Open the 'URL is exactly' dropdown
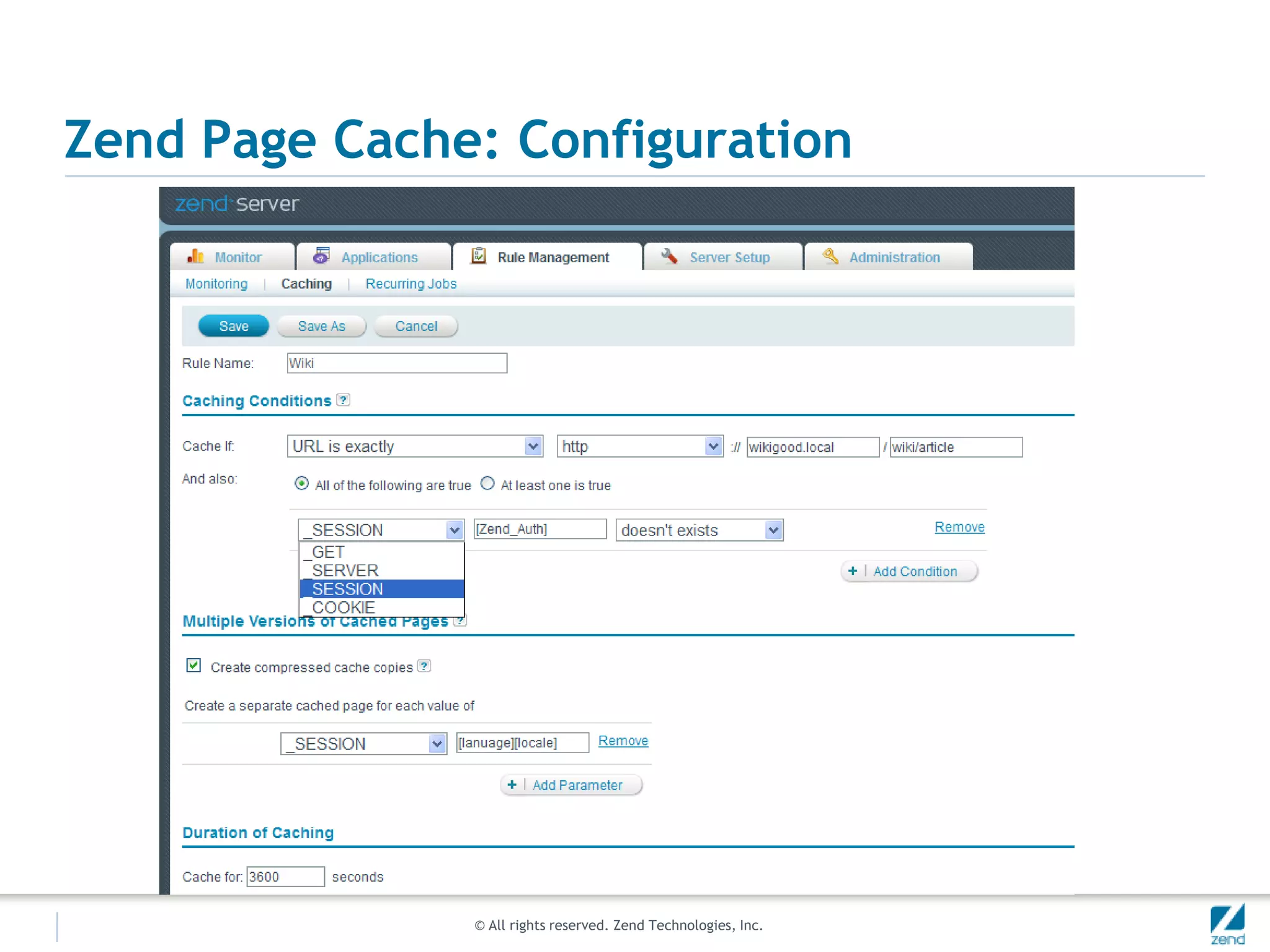This screenshot has width=1270, height=952. pyautogui.click(x=415, y=446)
